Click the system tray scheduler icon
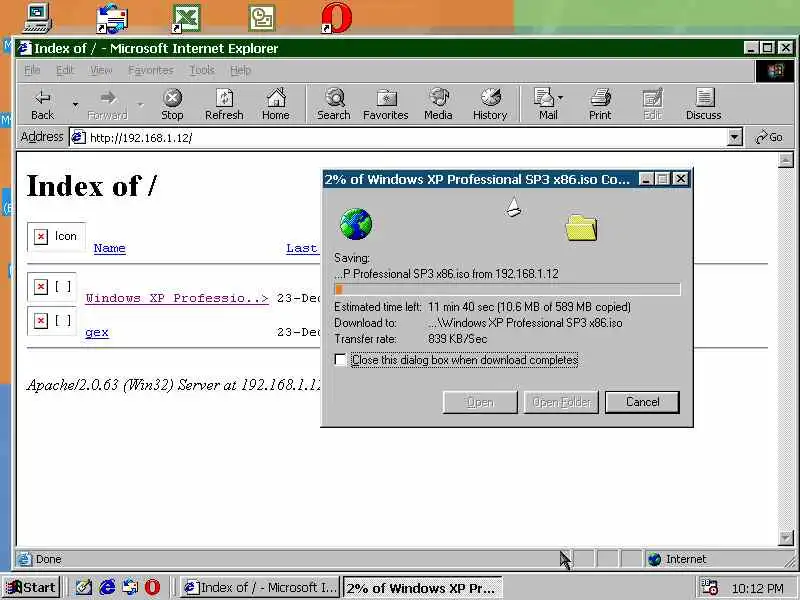The height and width of the screenshot is (600, 800). click(x=709, y=587)
